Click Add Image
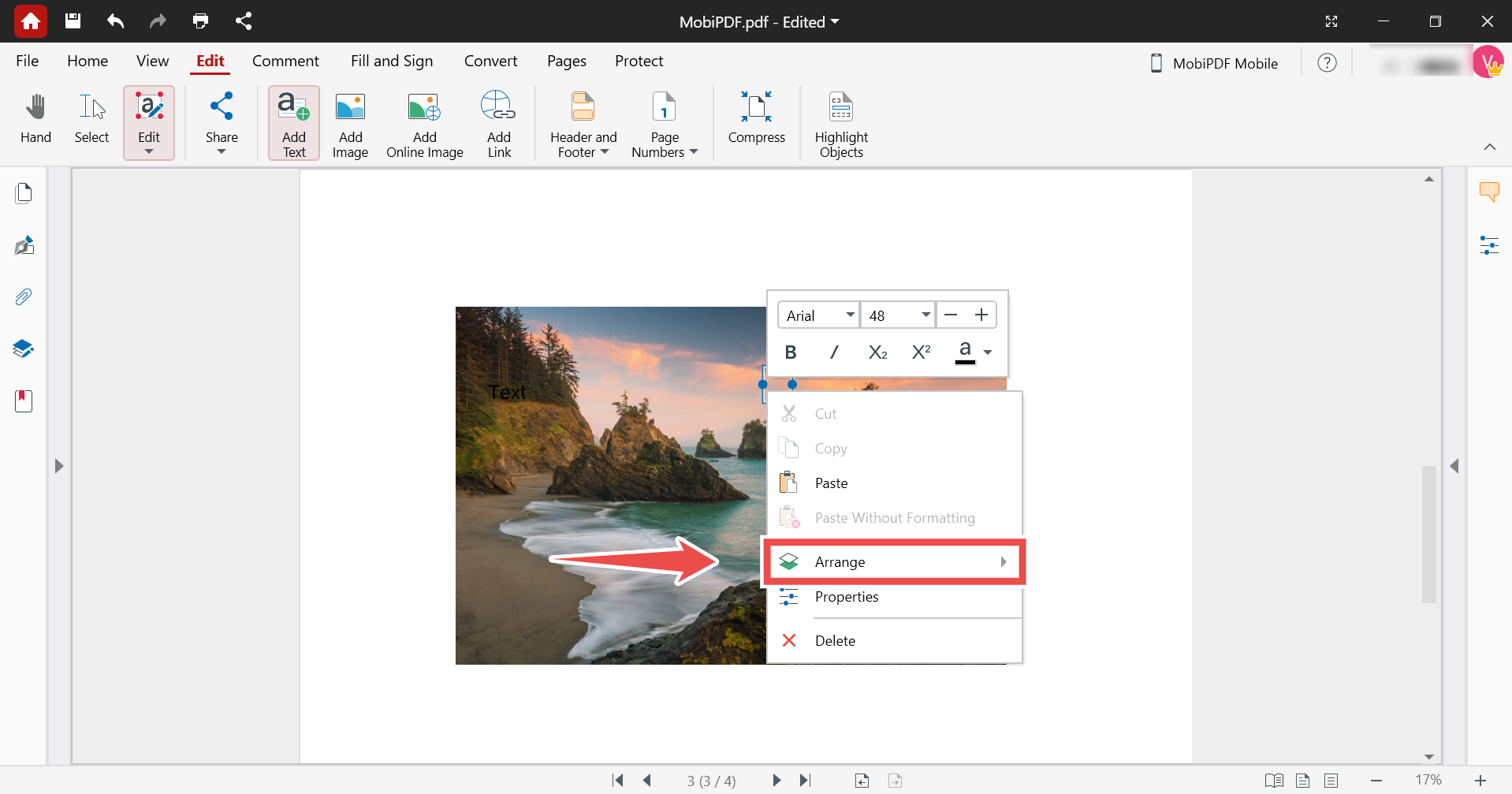 [350, 122]
